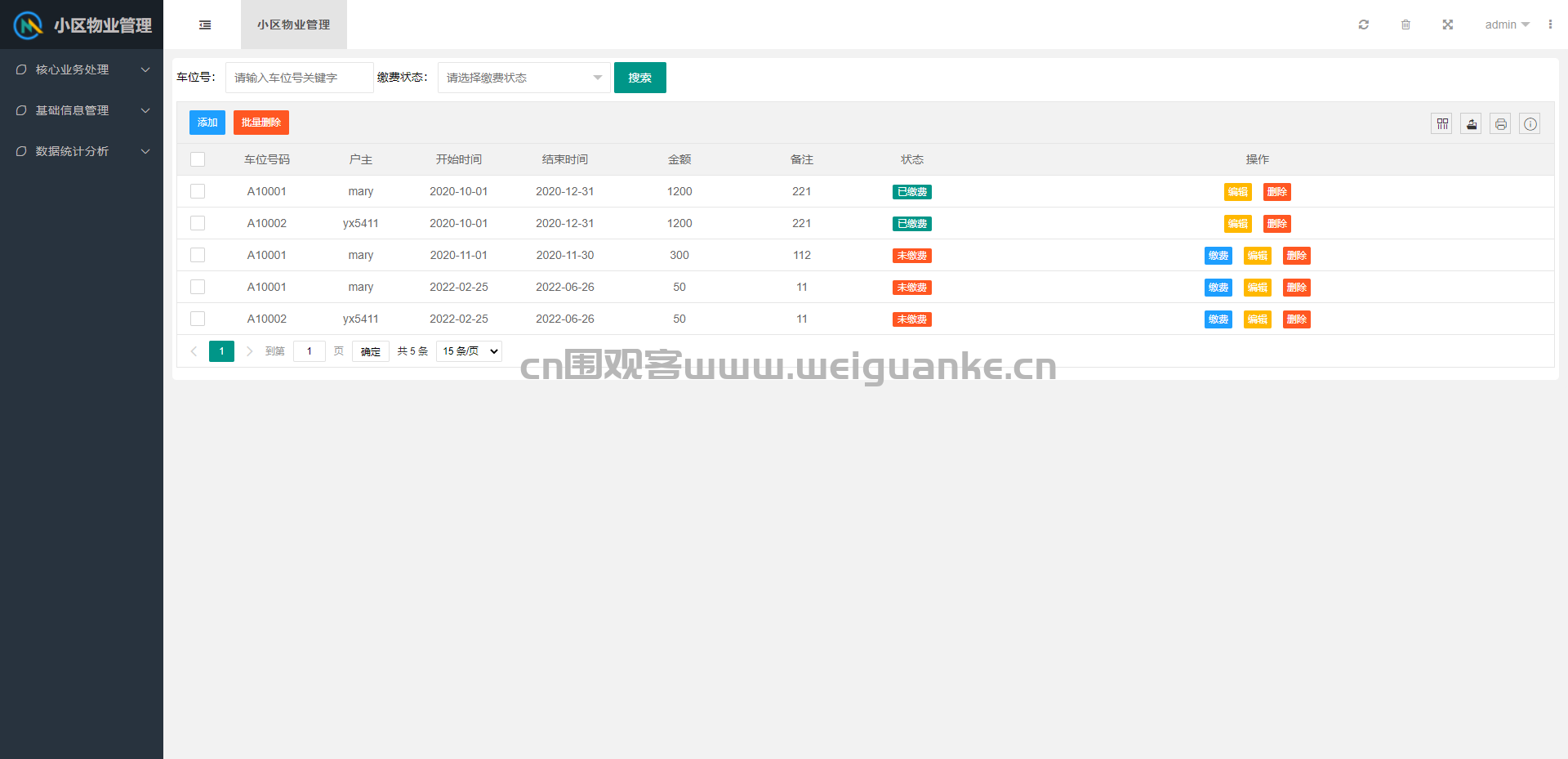Click the 结束时间 column header
Image resolution: width=1568 pixels, height=759 pixels.
[x=565, y=159]
